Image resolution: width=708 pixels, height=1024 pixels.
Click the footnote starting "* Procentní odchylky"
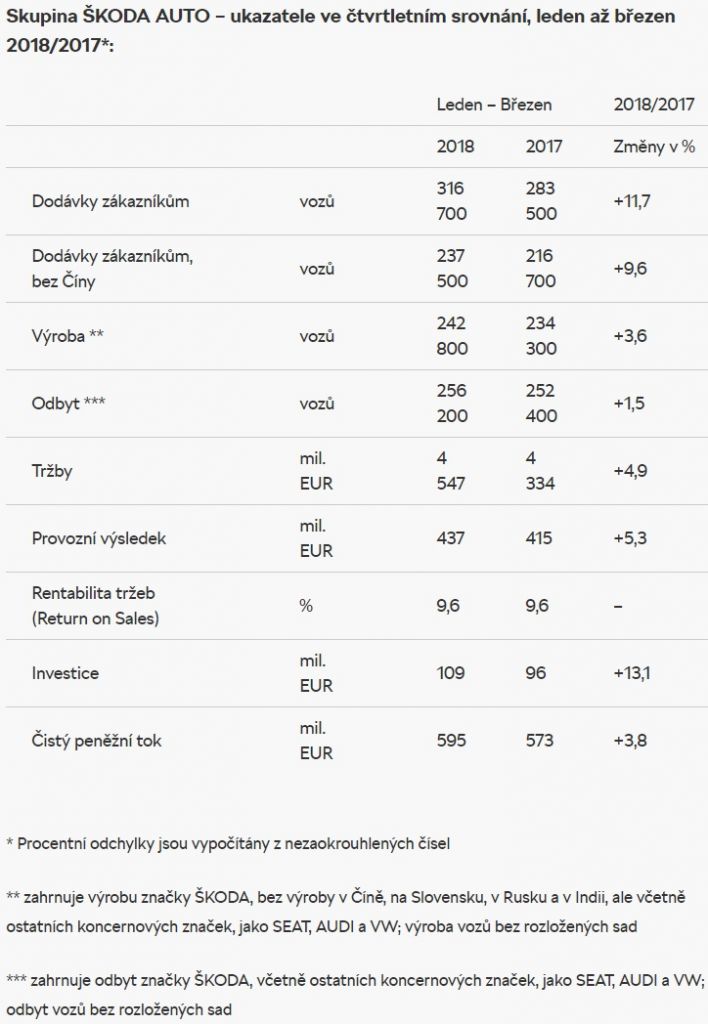228,843
